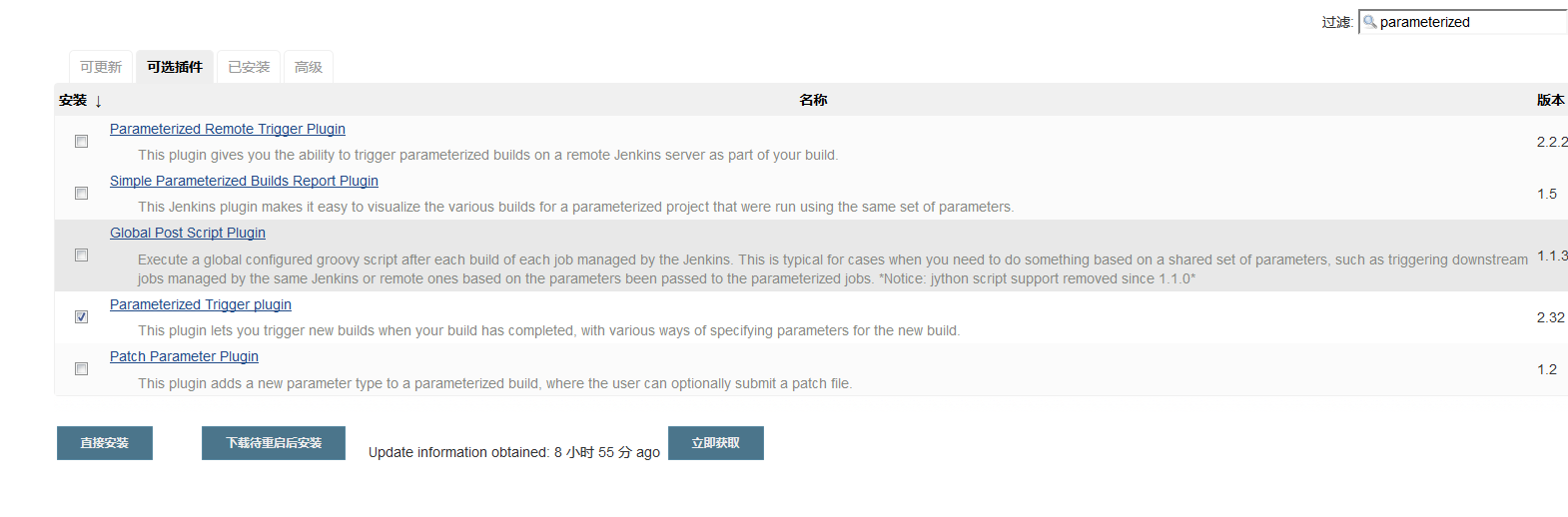This screenshot has height=517, width=1568.
Task: Check the Simple Parameterized Builds Report checkbox
Action: [82, 194]
